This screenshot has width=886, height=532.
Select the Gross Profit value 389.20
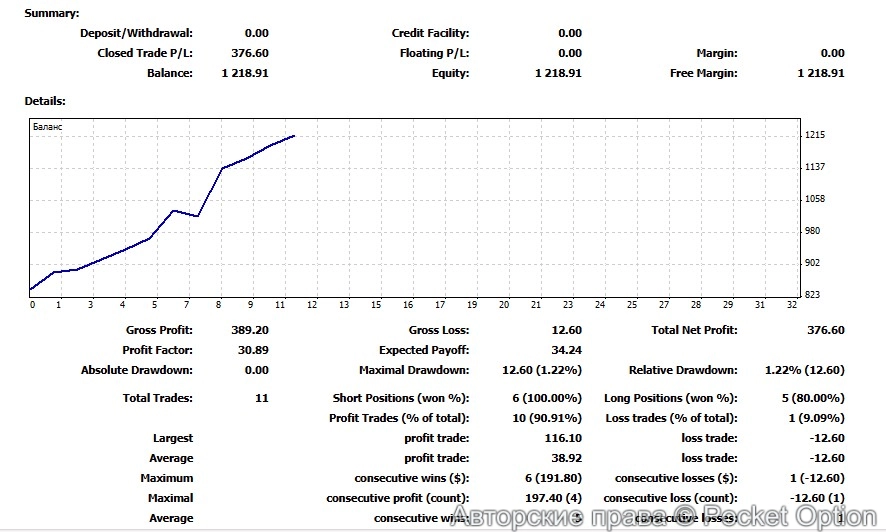[249, 330]
